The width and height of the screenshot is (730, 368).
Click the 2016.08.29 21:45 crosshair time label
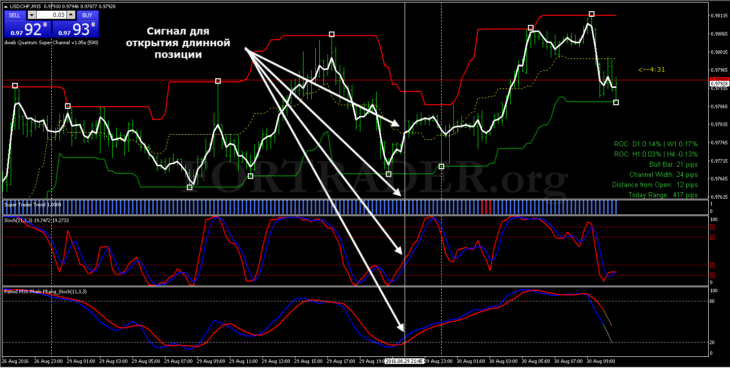pos(404,361)
